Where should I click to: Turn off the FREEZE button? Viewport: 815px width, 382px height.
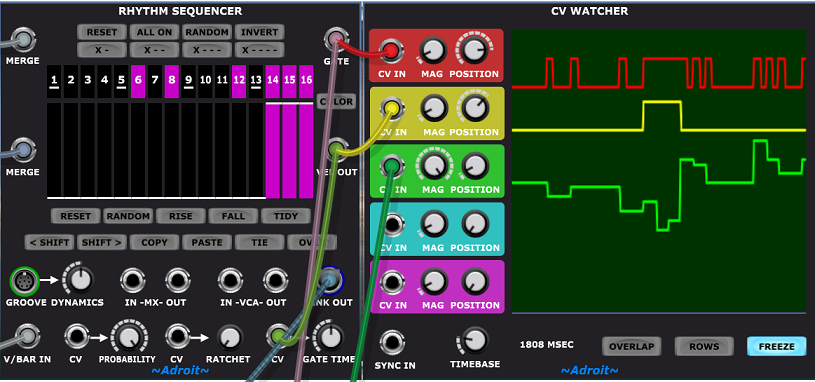[777, 346]
